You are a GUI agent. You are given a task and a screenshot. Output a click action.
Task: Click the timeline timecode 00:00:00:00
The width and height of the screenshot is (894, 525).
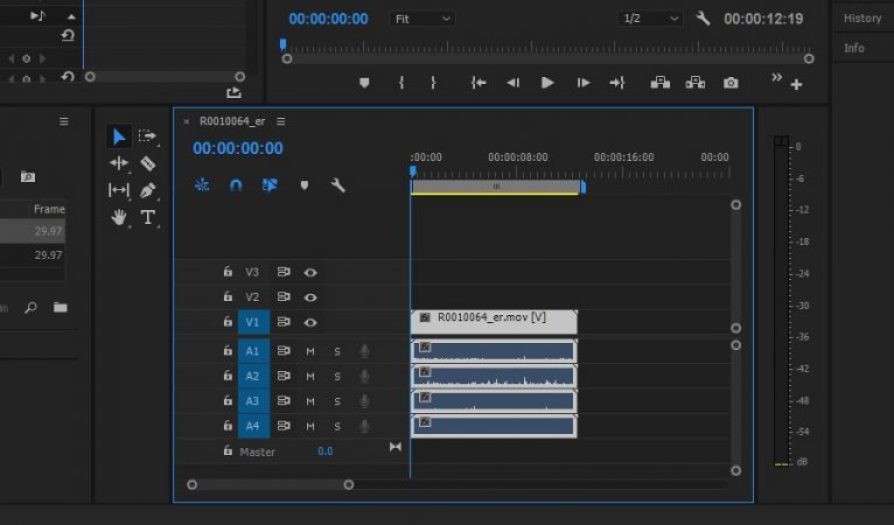pyautogui.click(x=238, y=149)
